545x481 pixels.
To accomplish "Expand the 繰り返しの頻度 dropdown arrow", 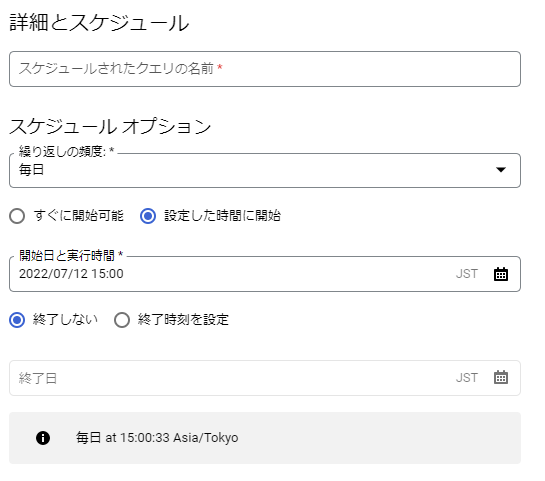I will tap(501, 170).
